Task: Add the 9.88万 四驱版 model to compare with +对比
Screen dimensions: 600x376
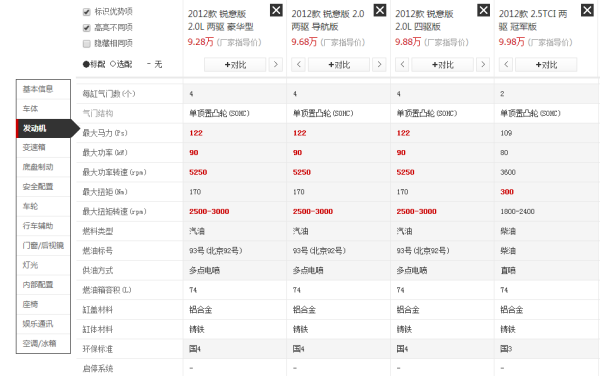Action: tap(442, 65)
